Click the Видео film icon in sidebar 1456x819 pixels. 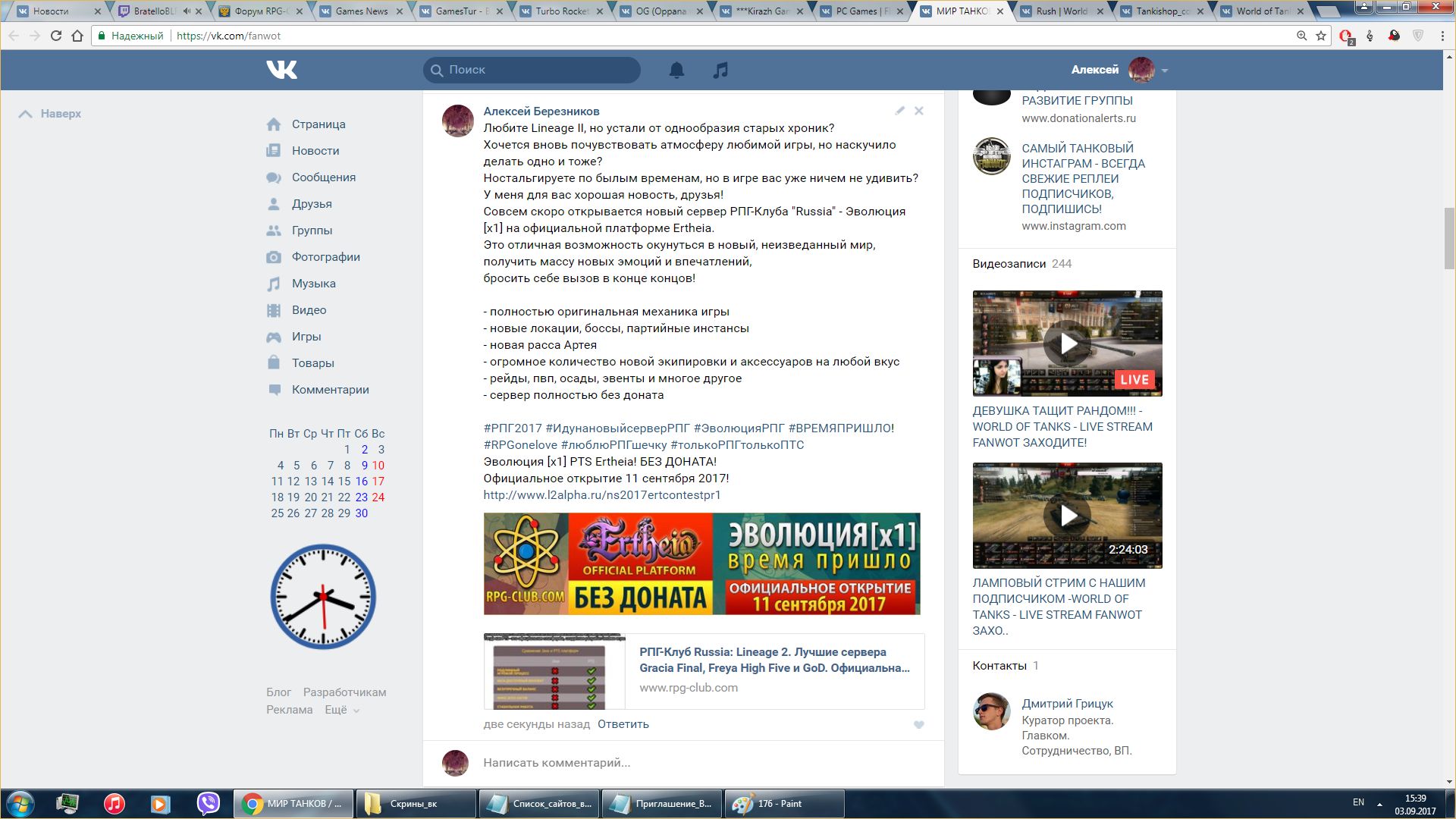(274, 310)
